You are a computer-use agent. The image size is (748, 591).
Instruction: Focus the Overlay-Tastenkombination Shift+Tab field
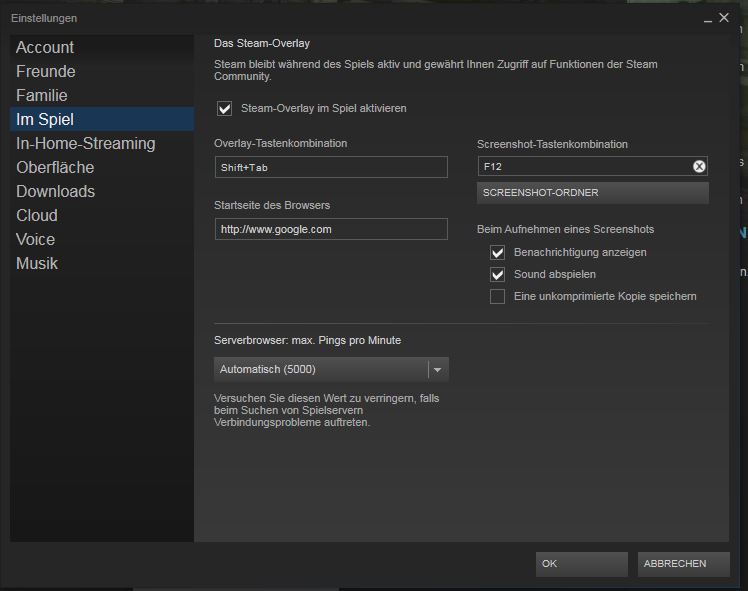click(331, 167)
